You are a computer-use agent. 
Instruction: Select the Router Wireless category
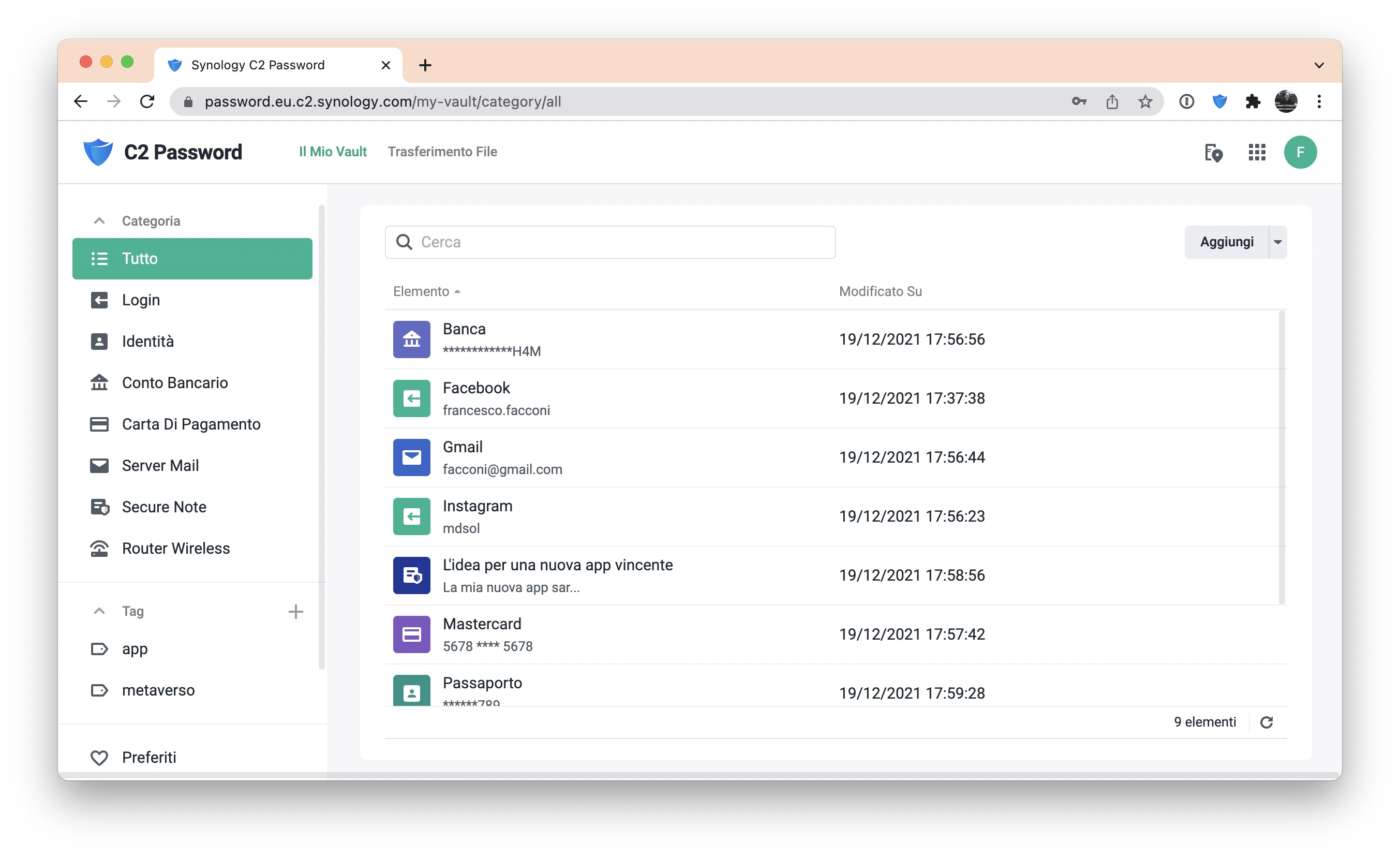coord(175,548)
